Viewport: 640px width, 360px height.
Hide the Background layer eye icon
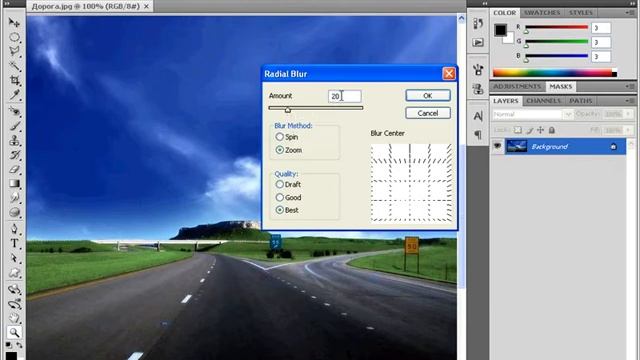tap(497, 146)
